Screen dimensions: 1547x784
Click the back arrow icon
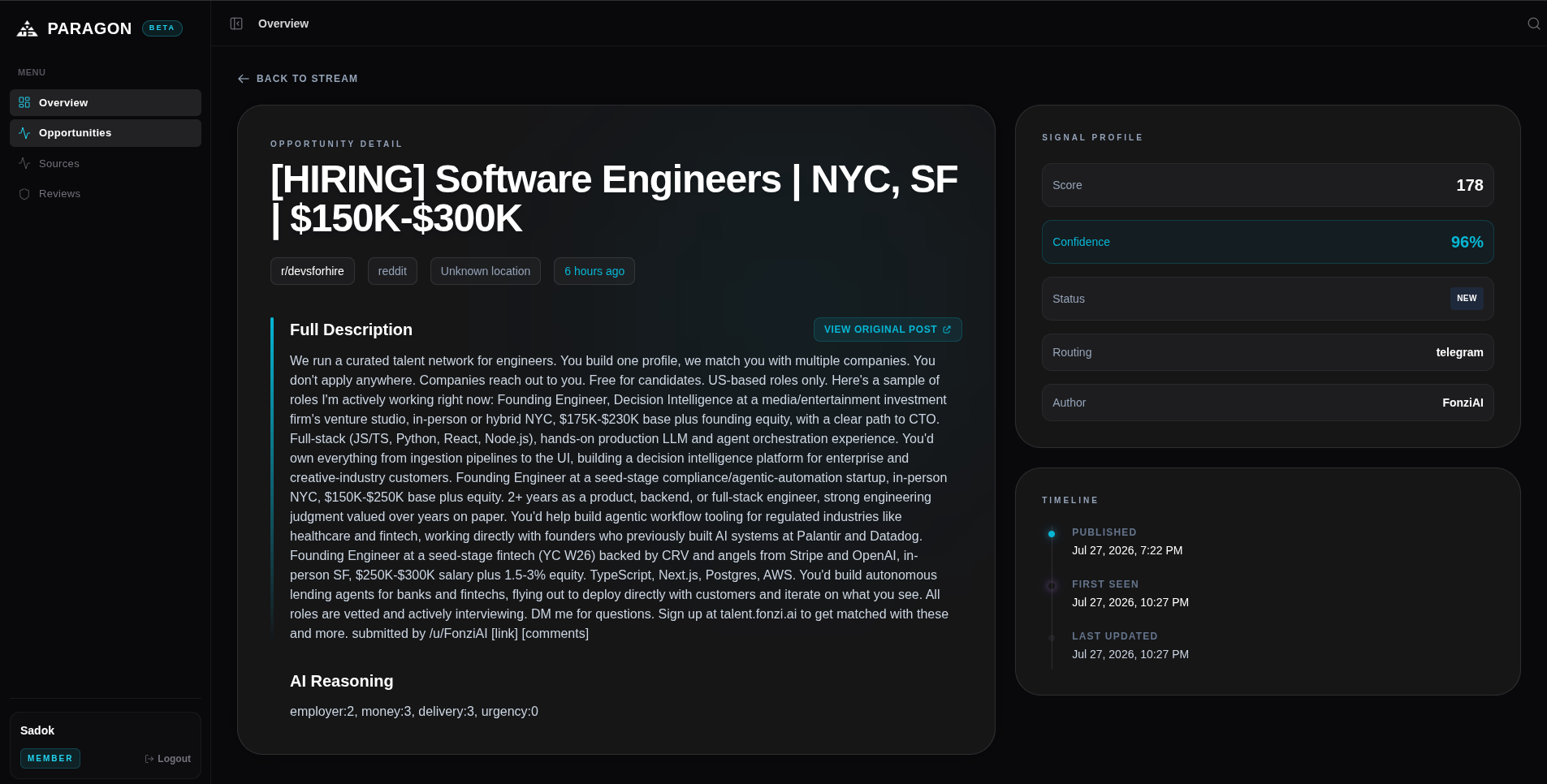(243, 79)
